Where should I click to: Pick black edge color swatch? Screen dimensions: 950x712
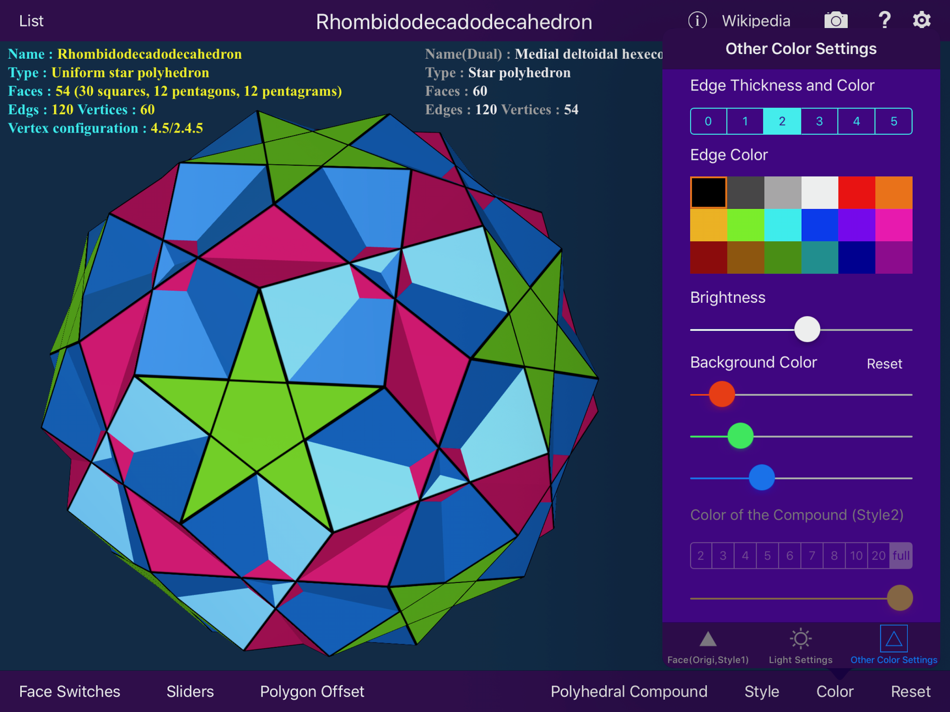(x=708, y=193)
